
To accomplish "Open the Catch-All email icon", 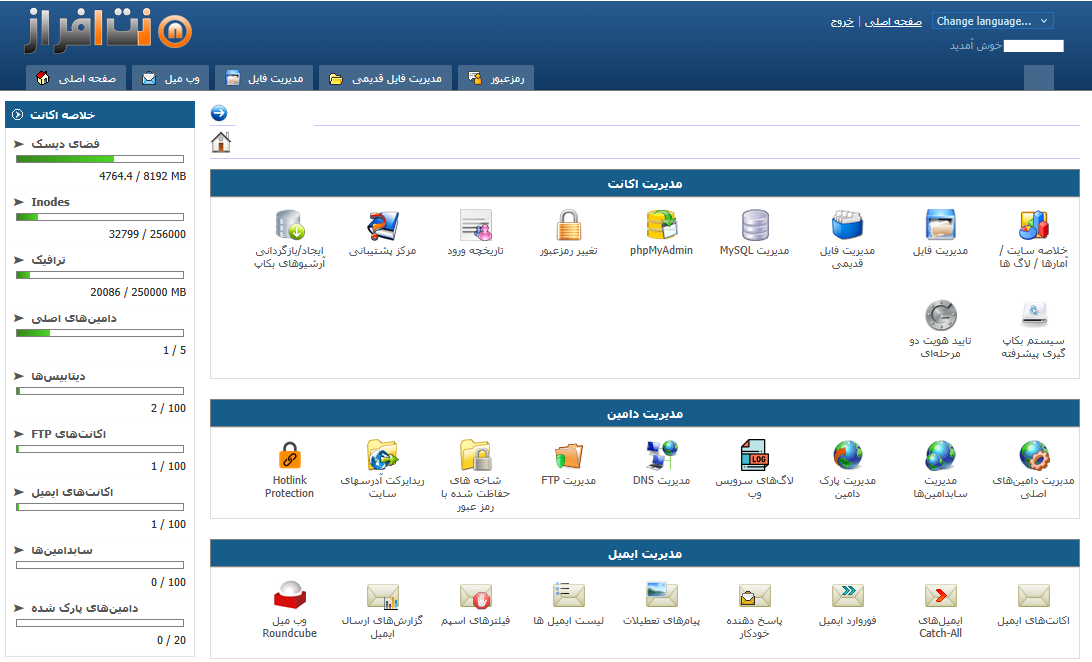I will pos(940,596).
